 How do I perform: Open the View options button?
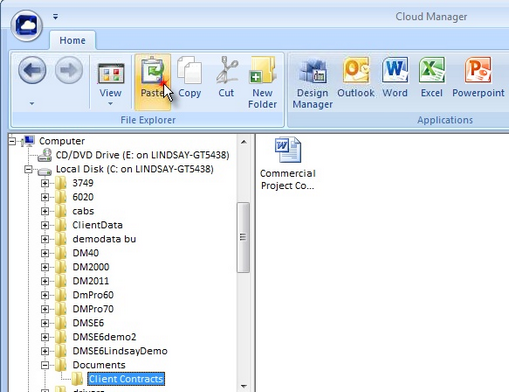[x=111, y=79]
